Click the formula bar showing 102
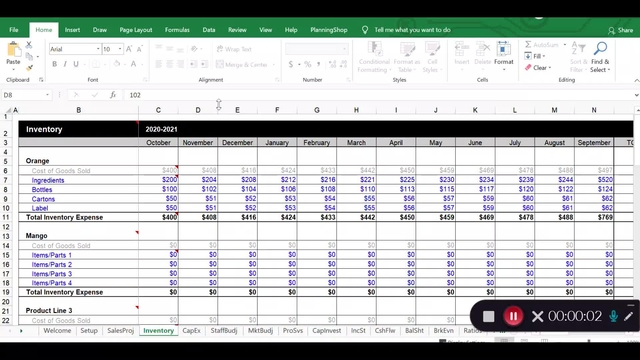 tap(379, 95)
